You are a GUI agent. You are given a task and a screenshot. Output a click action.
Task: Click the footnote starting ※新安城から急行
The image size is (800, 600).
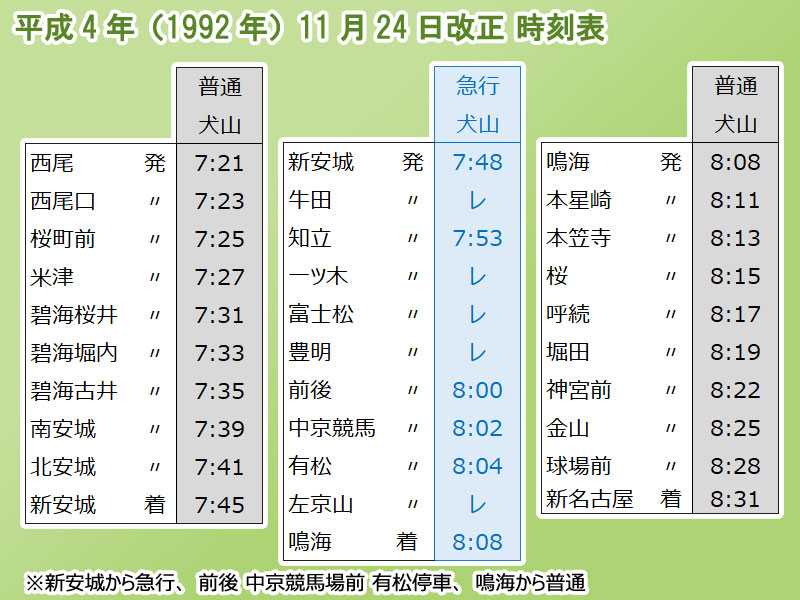pos(305,582)
